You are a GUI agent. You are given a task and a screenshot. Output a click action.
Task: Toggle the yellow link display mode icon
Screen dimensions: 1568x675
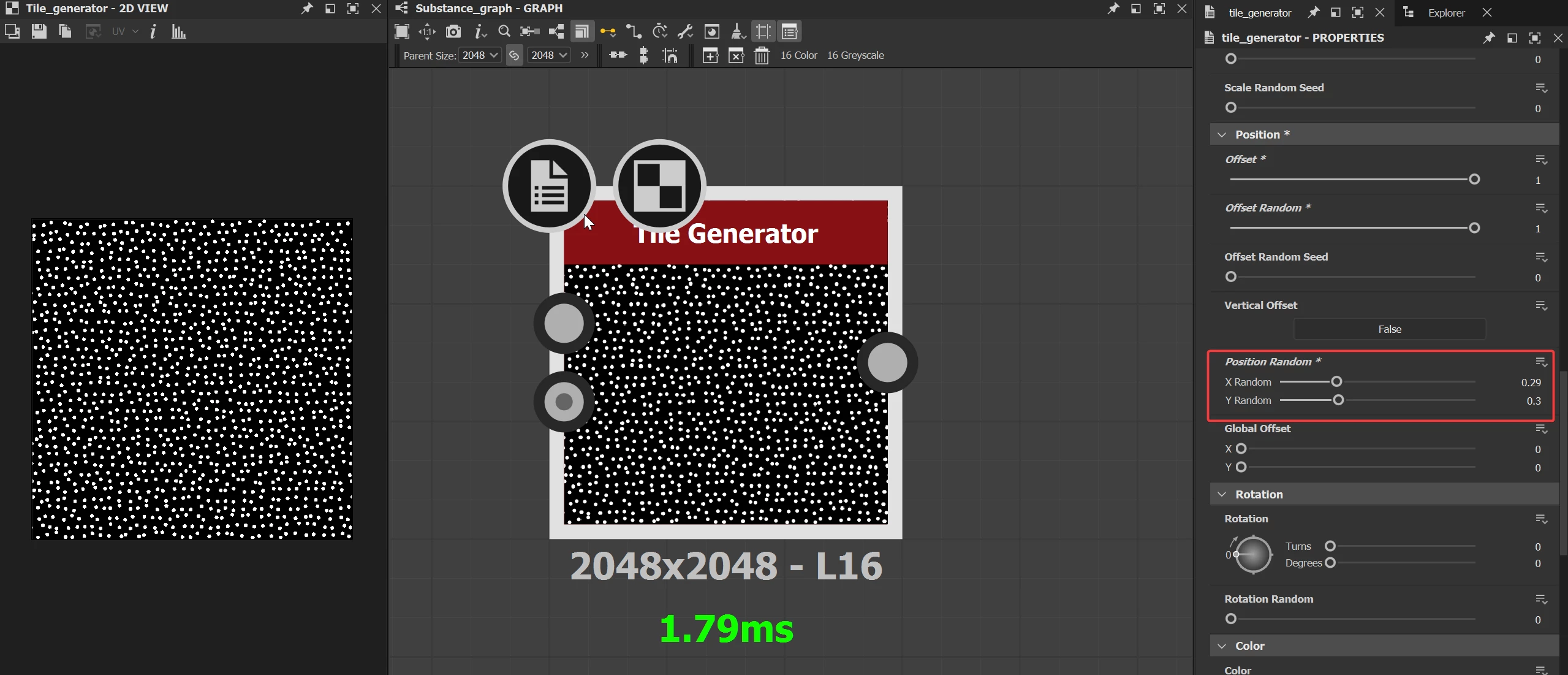607,31
